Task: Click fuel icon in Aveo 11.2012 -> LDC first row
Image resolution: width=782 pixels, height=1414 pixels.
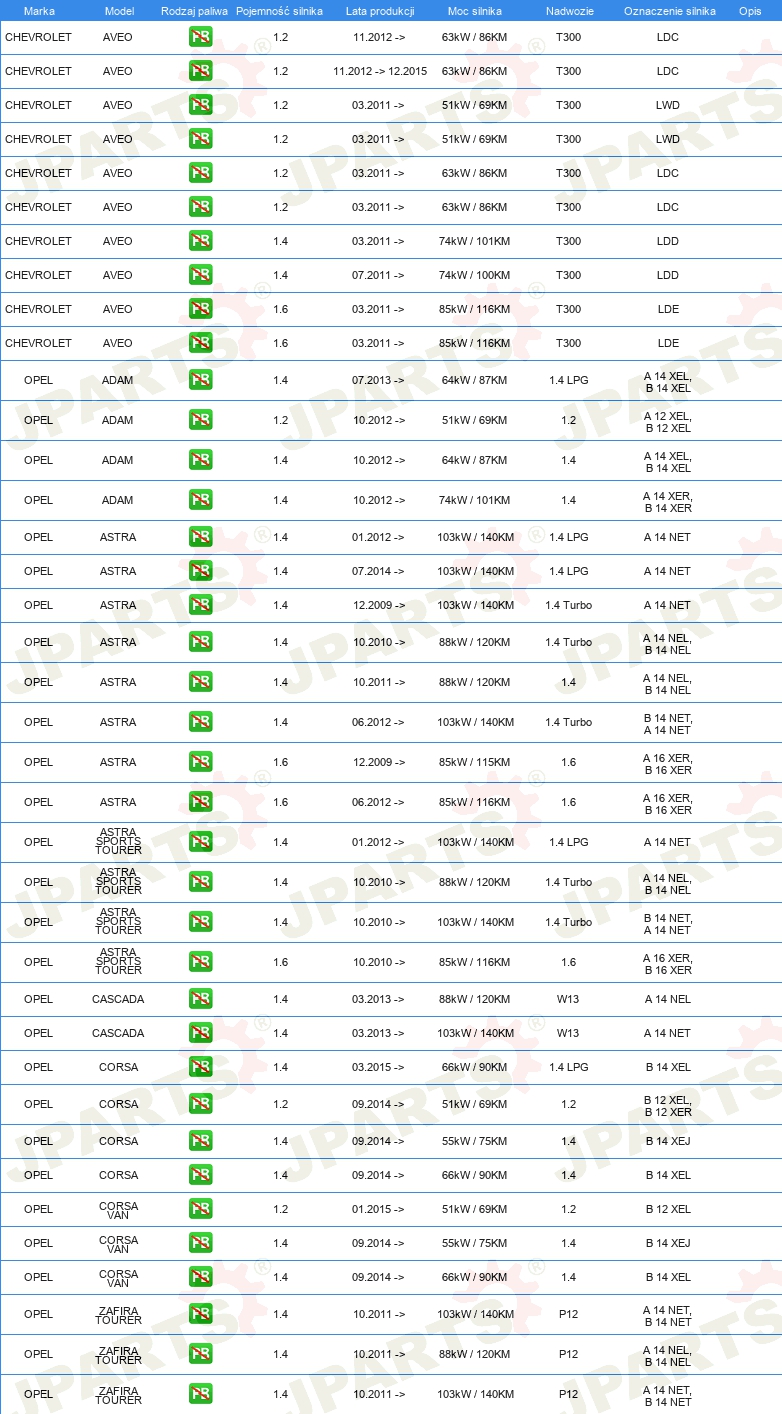Action: click(x=200, y=37)
